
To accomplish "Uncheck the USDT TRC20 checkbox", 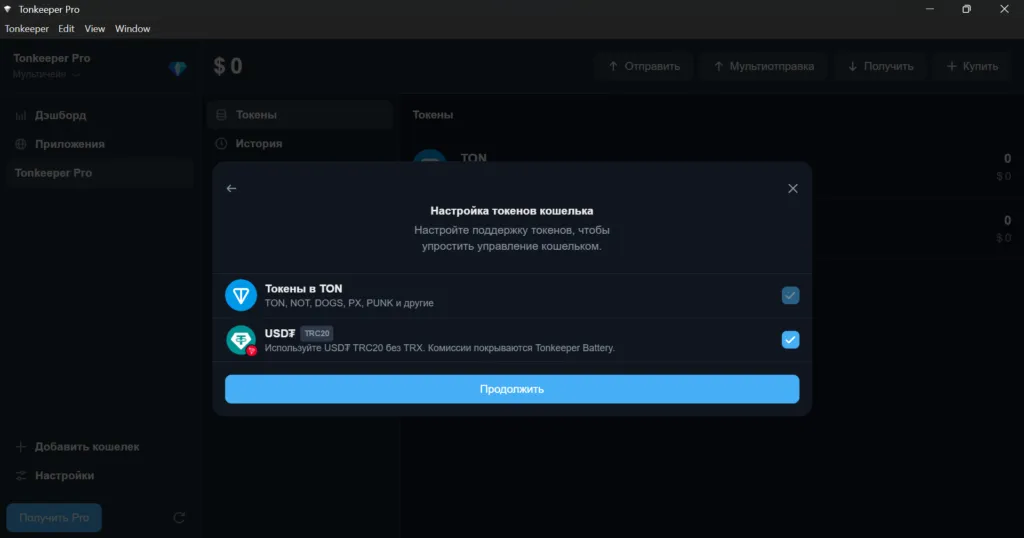I will coord(790,340).
